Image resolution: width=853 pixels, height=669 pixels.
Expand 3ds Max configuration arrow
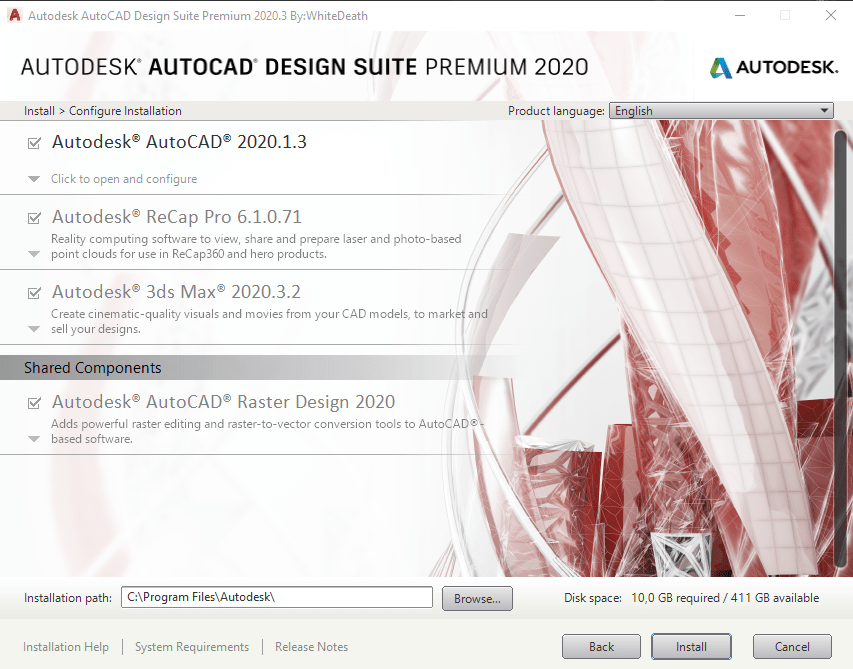coord(34,329)
